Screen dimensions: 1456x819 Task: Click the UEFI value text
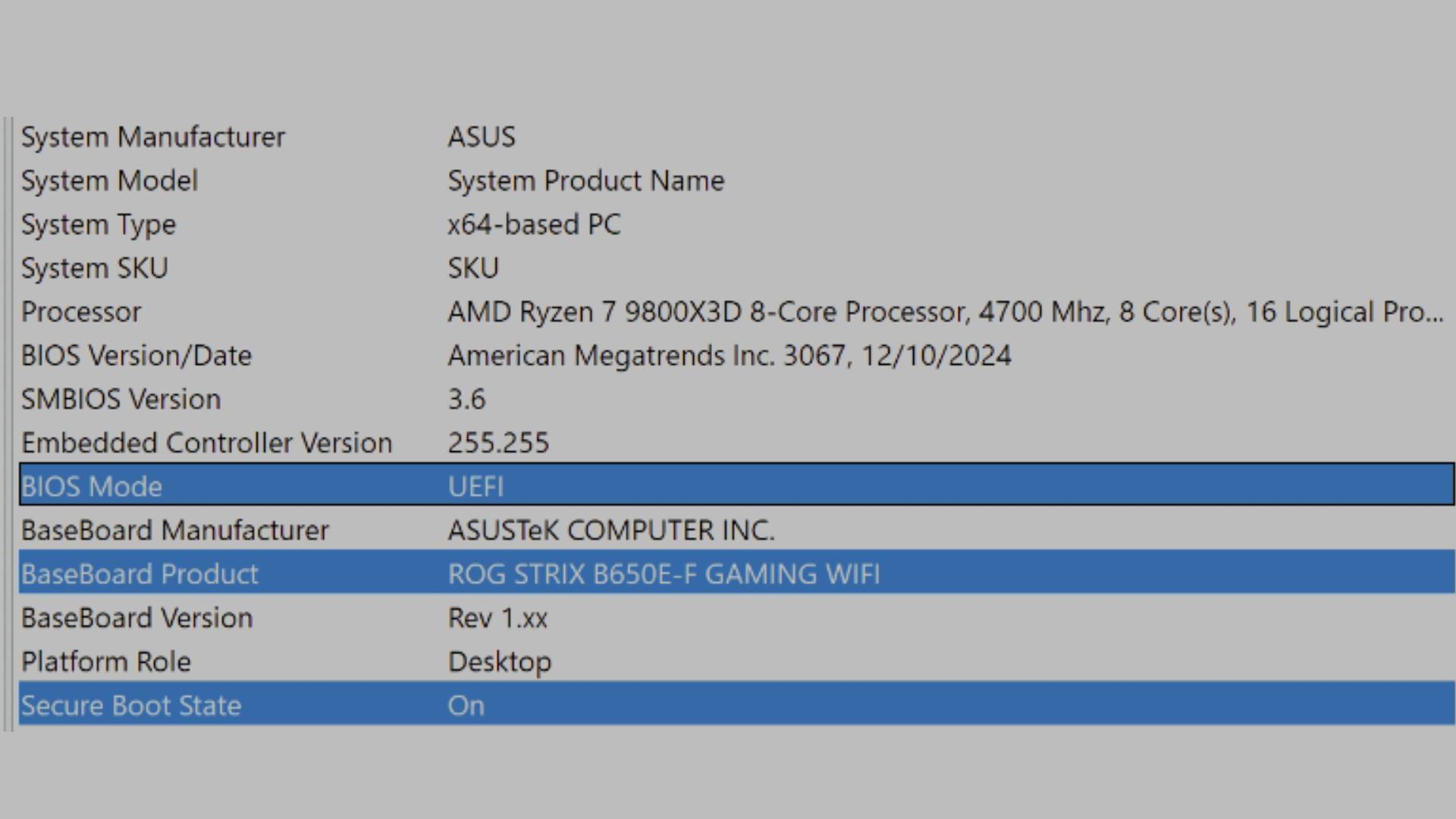(475, 487)
